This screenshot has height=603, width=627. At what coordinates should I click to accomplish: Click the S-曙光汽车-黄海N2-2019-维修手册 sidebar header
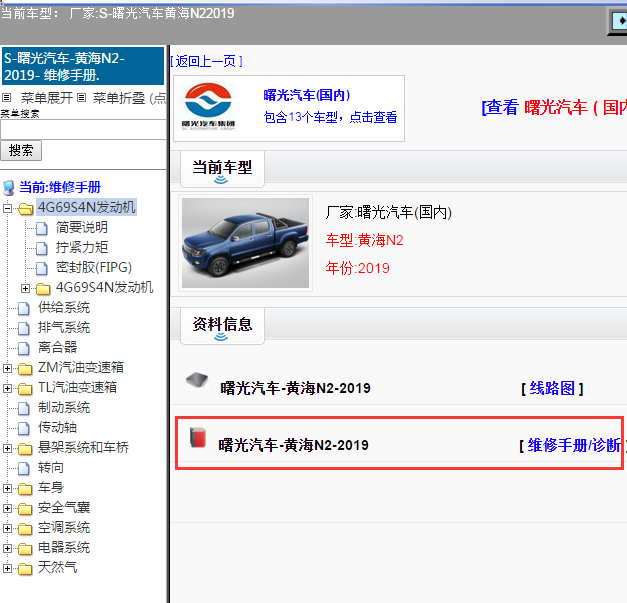tap(83, 66)
